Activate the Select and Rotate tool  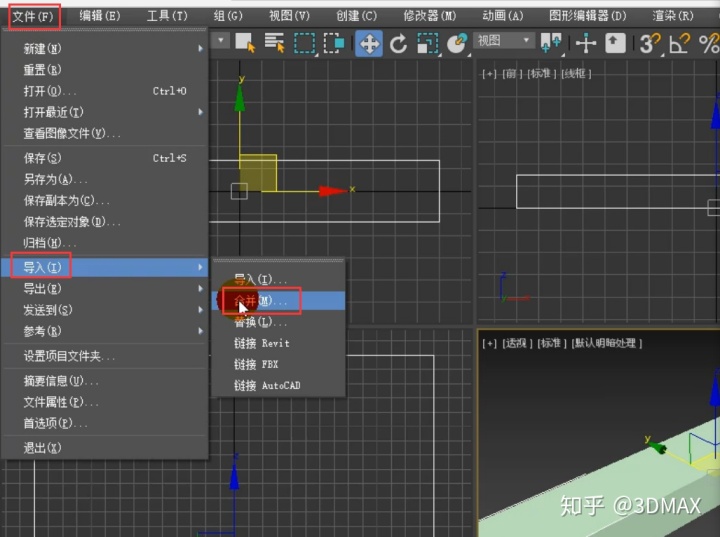pyautogui.click(x=399, y=43)
